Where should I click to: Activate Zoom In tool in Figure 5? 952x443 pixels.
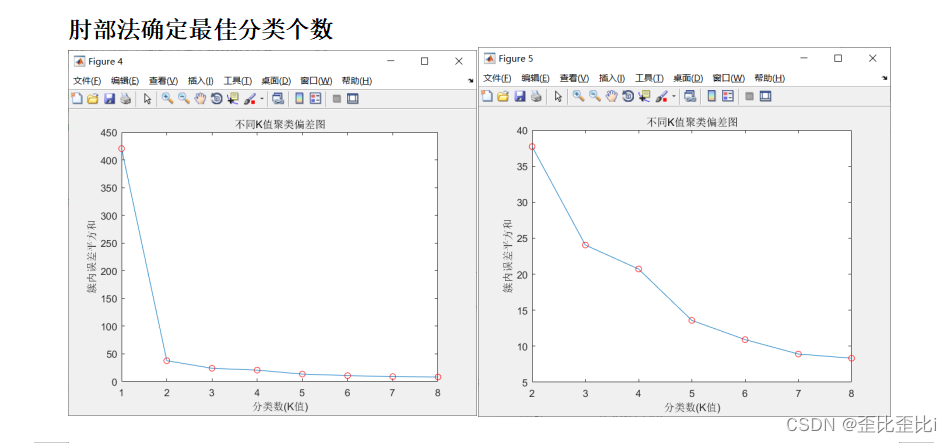click(579, 95)
